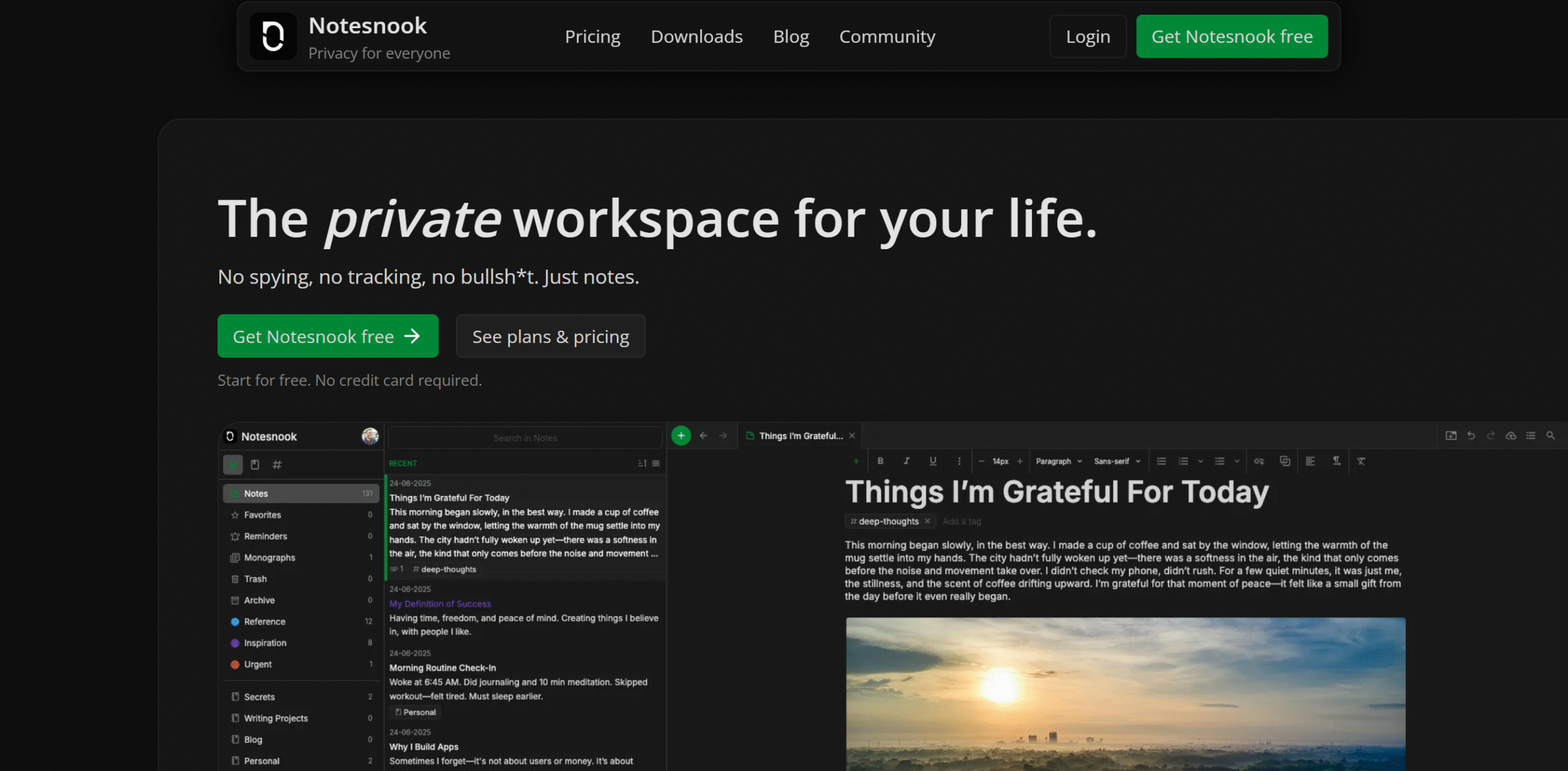Viewport: 1568px width, 771px height.
Task: Expand the bullet list style dropdown
Action: [1237, 461]
